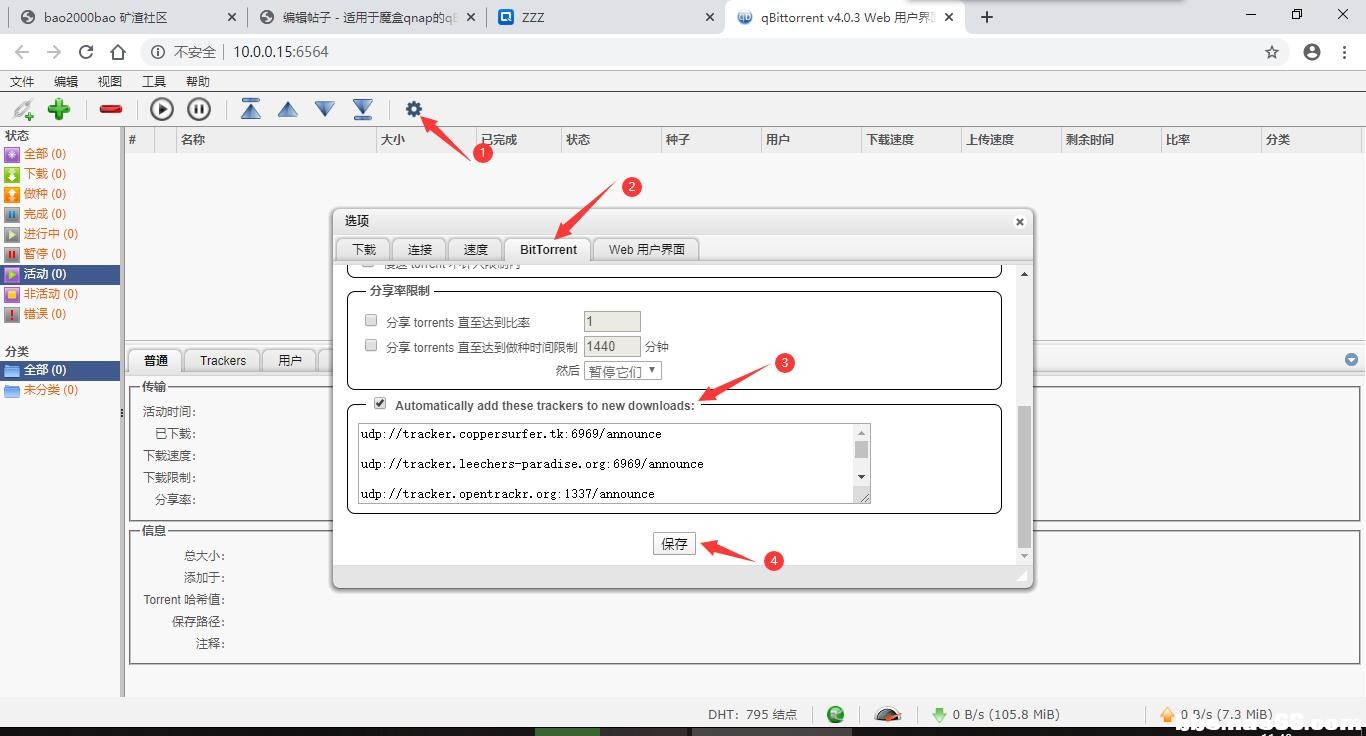This screenshot has width=1366, height=736.
Task: Sort by the 名称 column header
Action: [276, 140]
